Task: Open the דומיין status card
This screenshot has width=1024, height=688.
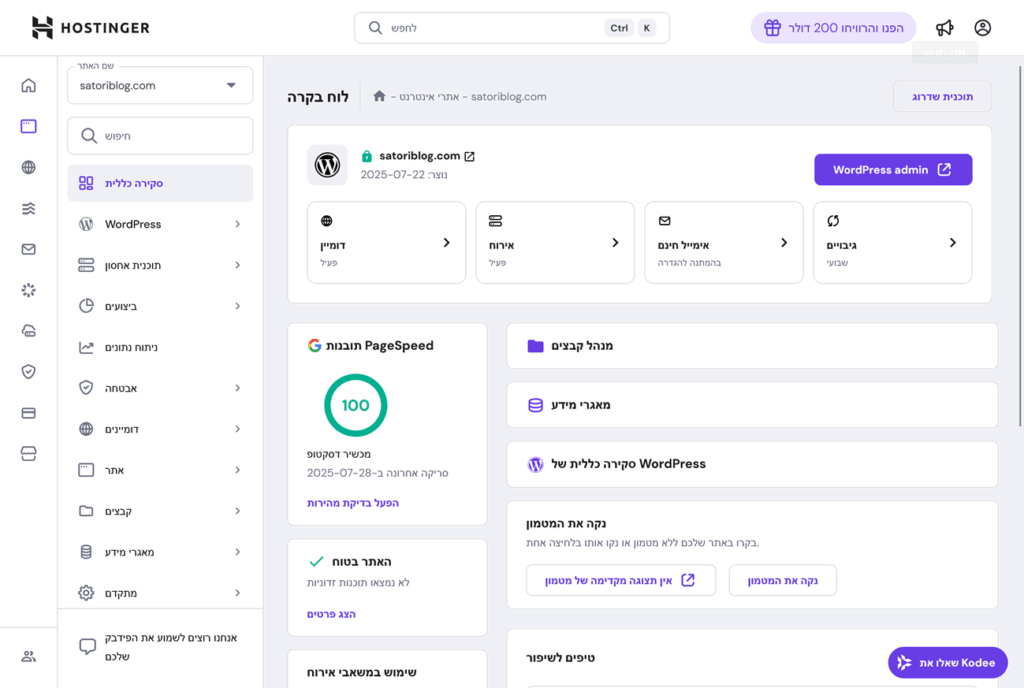Action: pyautogui.click(x=387, y=242)
